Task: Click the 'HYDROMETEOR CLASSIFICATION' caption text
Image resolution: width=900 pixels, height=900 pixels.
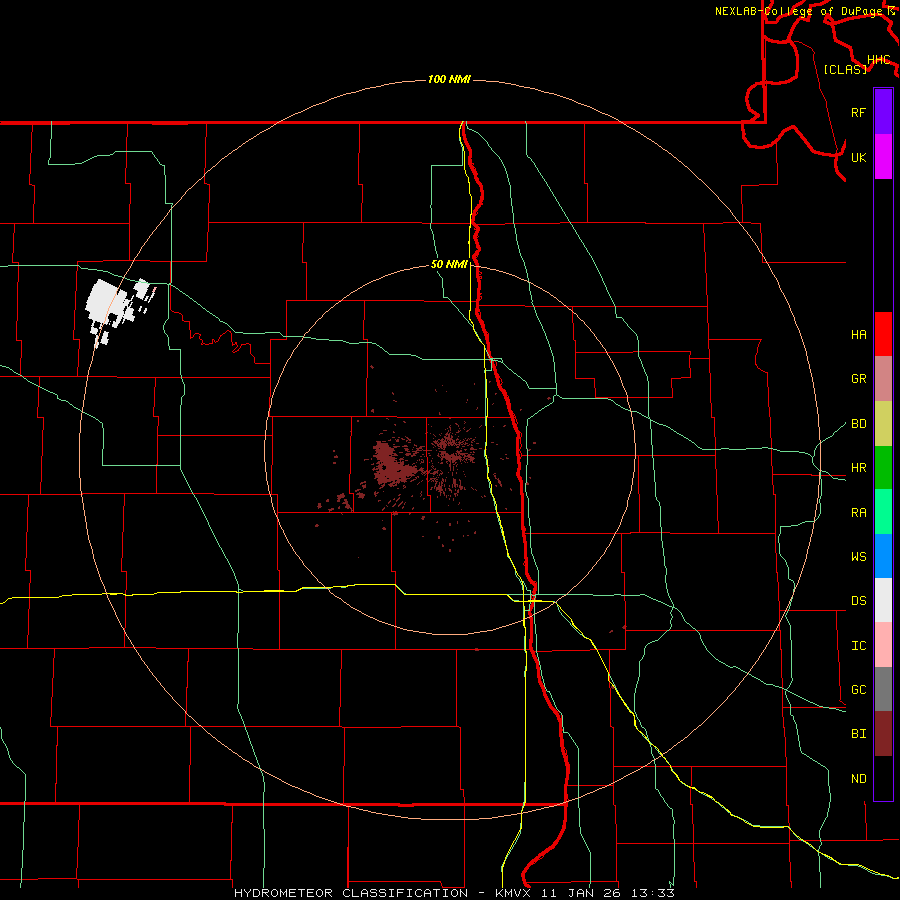Action: pos(351,893)
